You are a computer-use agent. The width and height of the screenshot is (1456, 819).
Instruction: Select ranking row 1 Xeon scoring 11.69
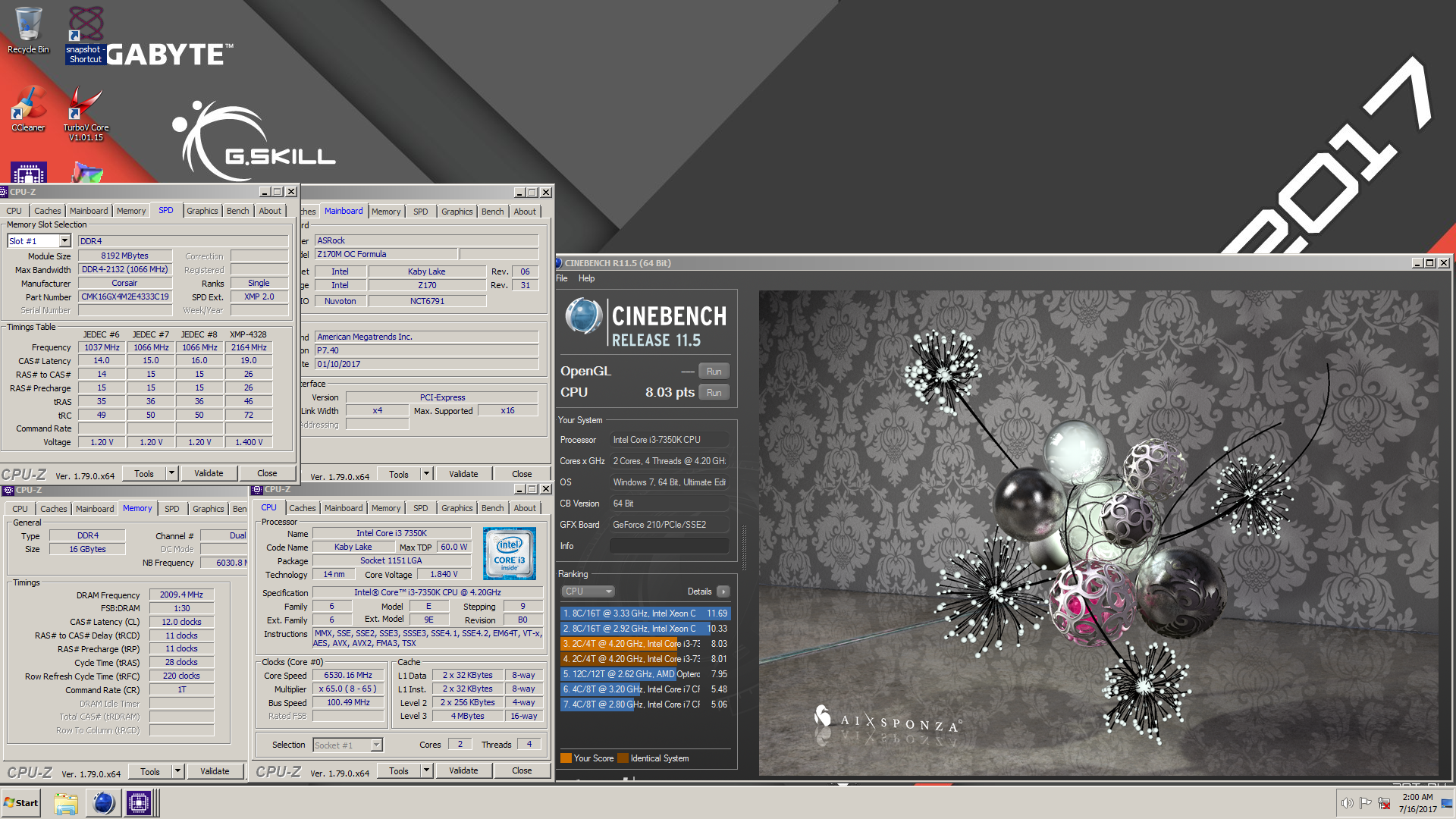(x=645, y=613)
